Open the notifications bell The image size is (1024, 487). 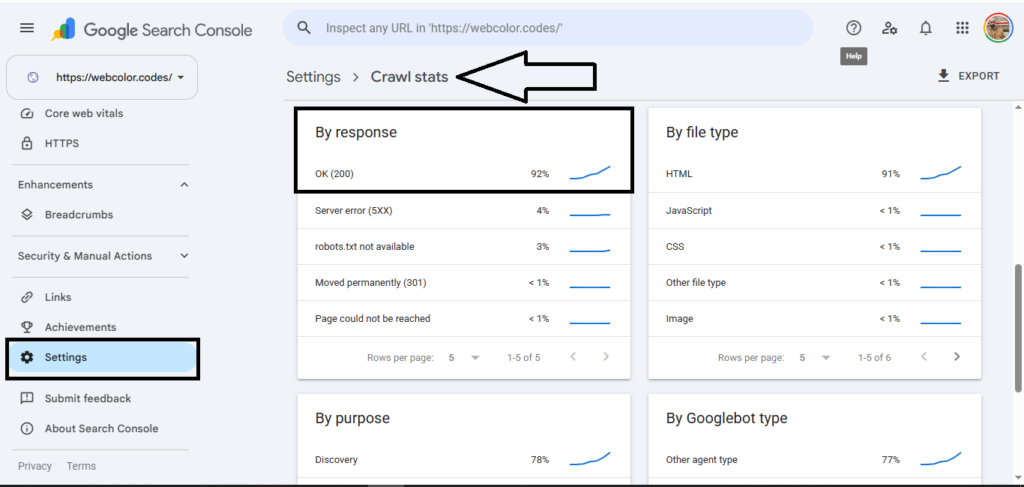click(x=925, y=28)
